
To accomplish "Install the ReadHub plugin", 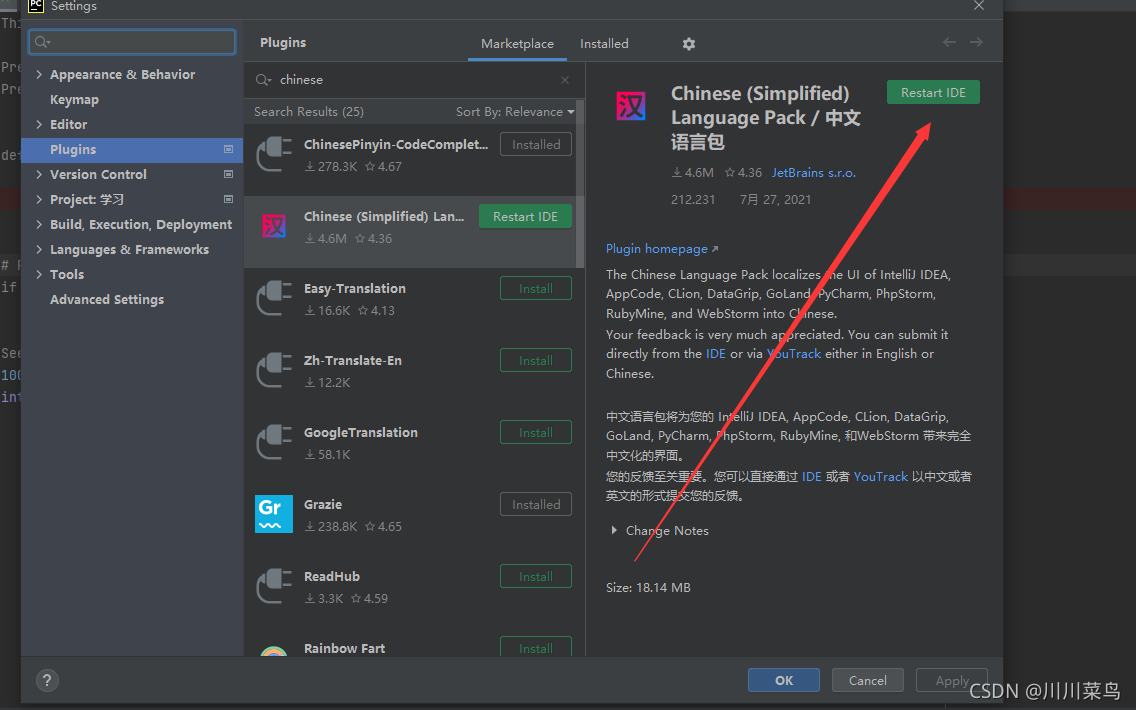I will coord(535,577).
